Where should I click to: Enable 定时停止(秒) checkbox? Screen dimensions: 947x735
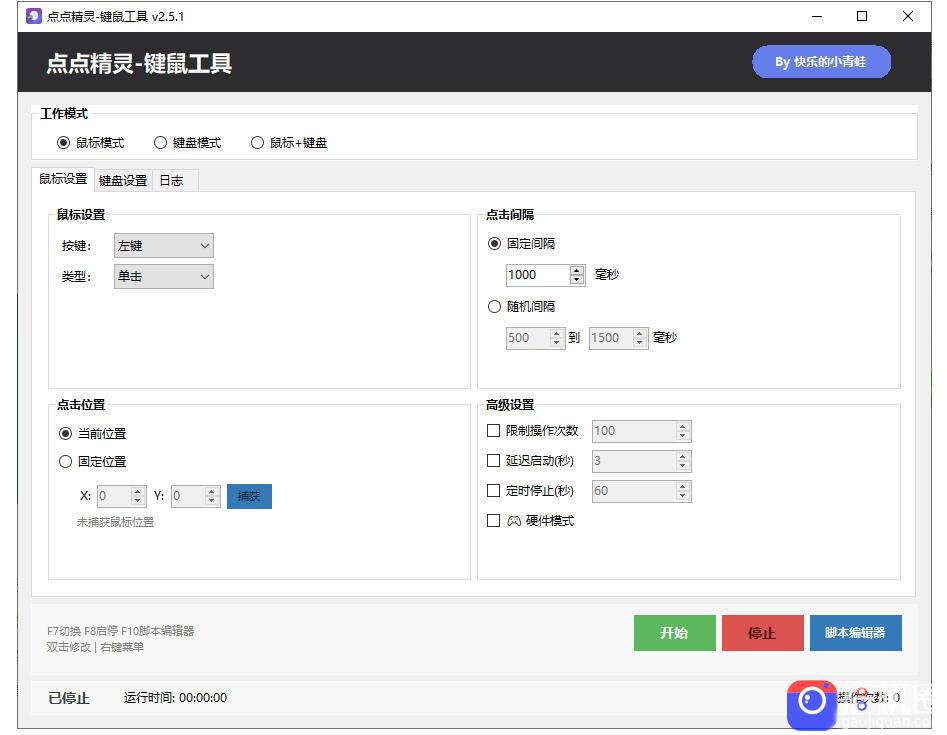[493, 490]
